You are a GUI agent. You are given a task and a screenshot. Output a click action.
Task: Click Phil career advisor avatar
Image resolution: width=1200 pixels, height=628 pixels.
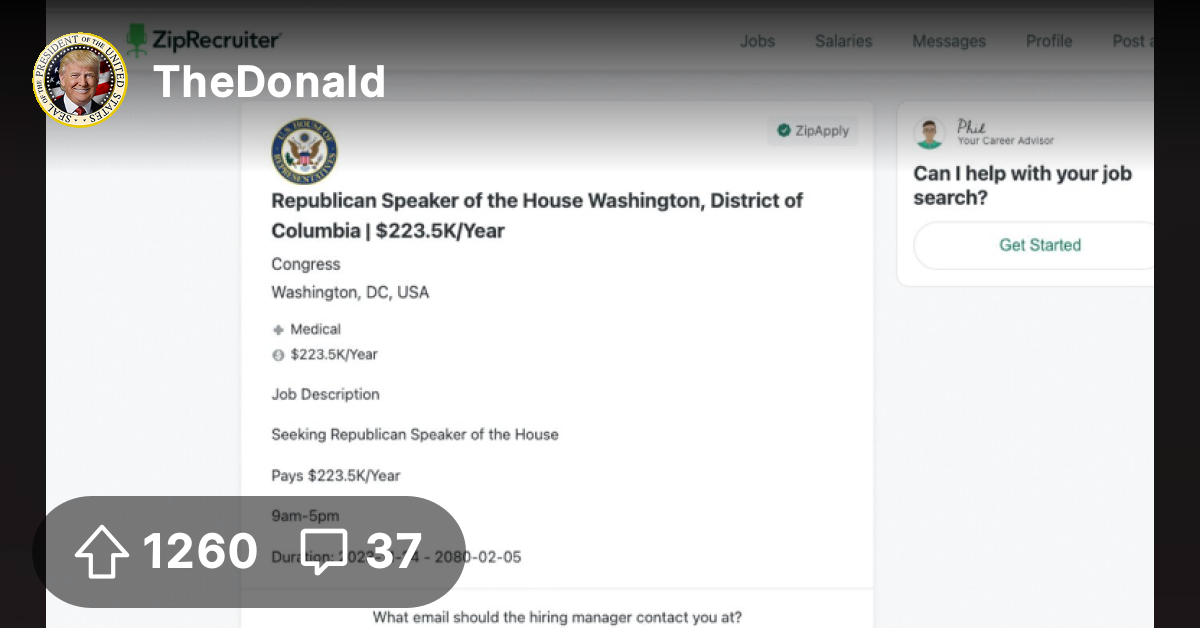tap(930, 133)
